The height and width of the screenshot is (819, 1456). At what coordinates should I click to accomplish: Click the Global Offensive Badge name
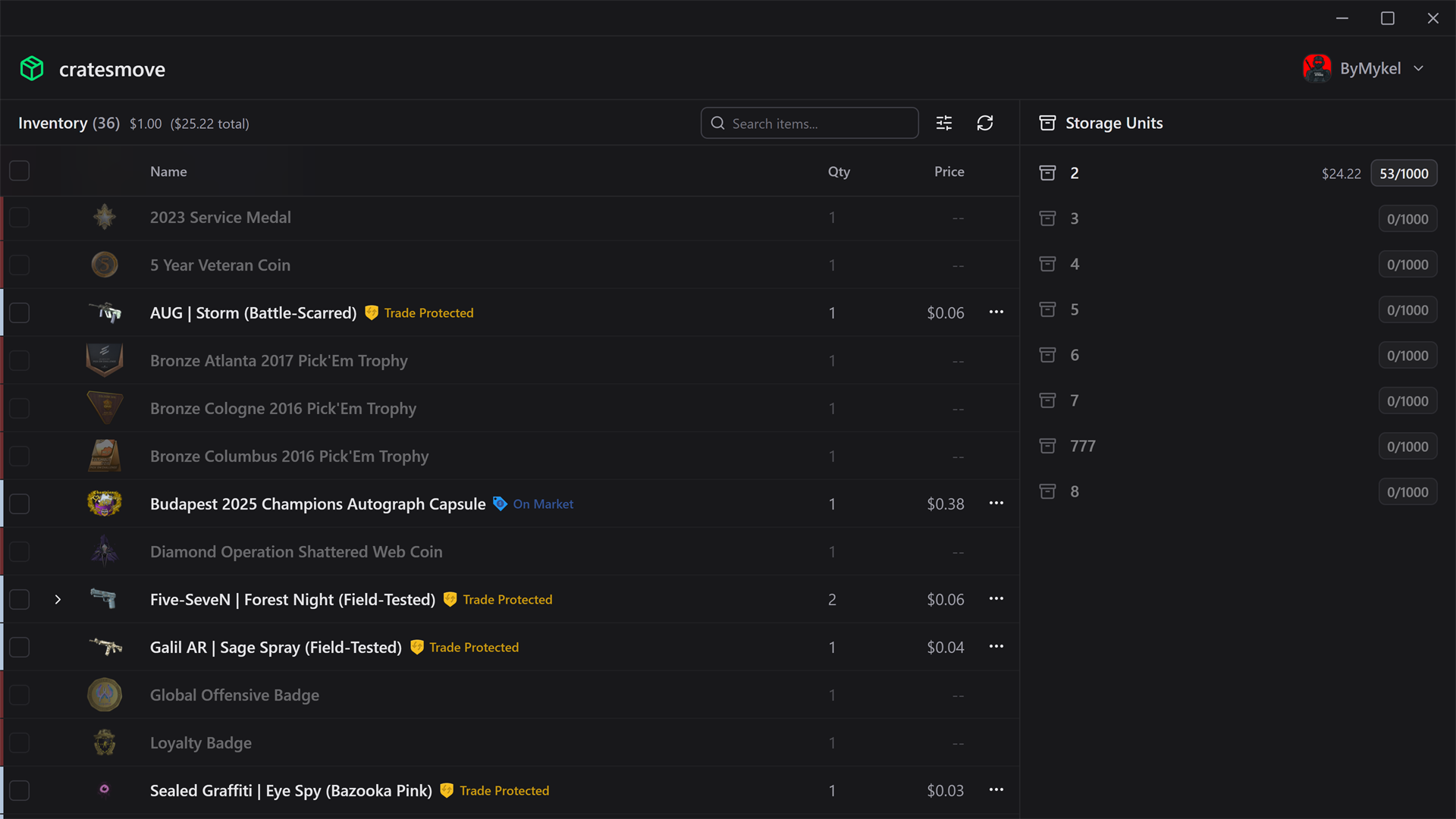pos(234,695)
